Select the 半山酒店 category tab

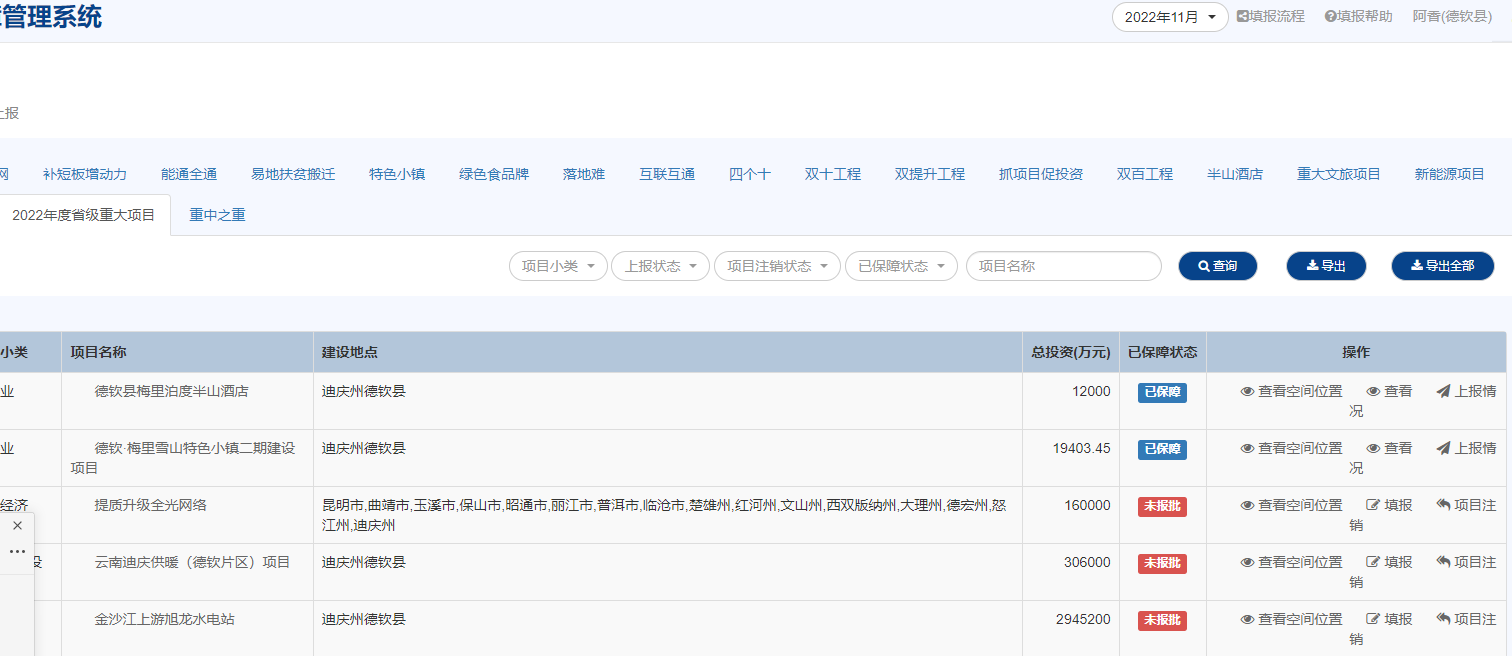click(1234, 174)
